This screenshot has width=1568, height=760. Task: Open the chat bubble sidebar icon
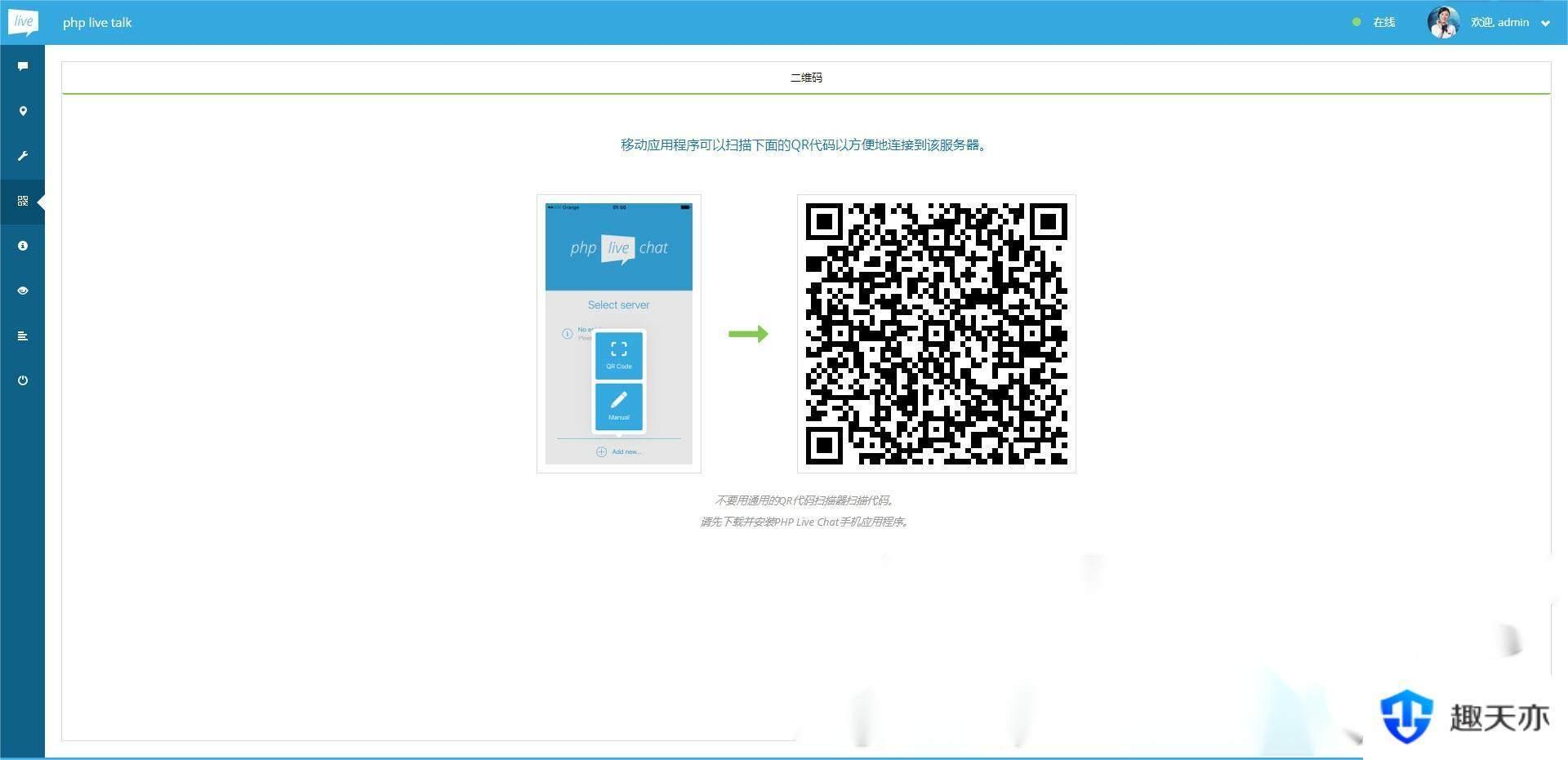(x=23, y=66)
